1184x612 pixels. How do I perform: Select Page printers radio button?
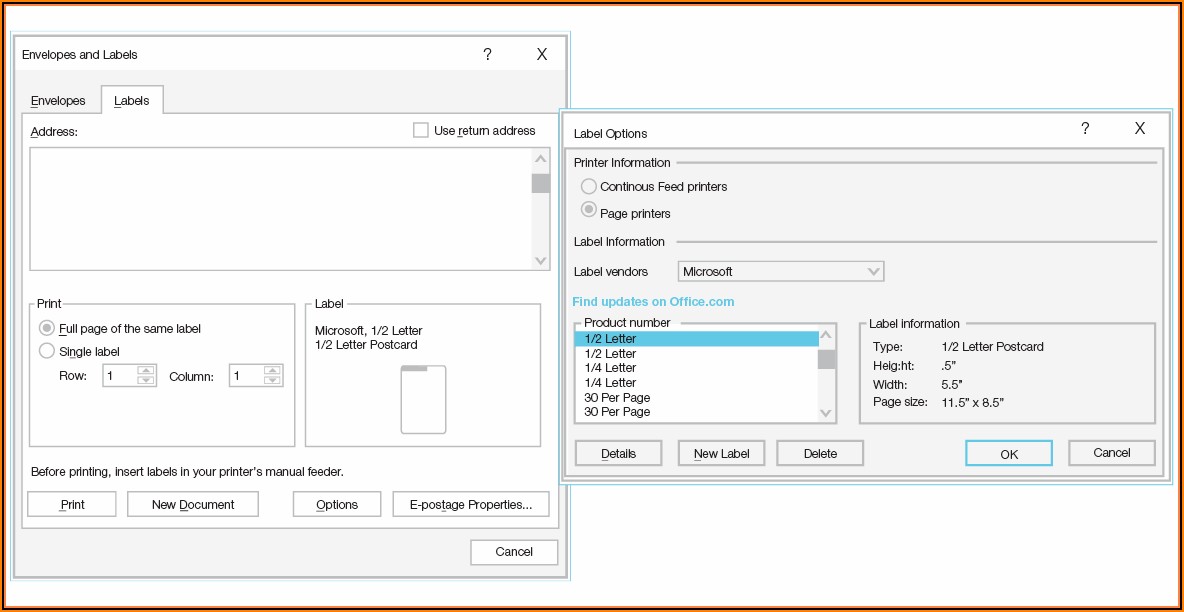[x=589, y=211]
